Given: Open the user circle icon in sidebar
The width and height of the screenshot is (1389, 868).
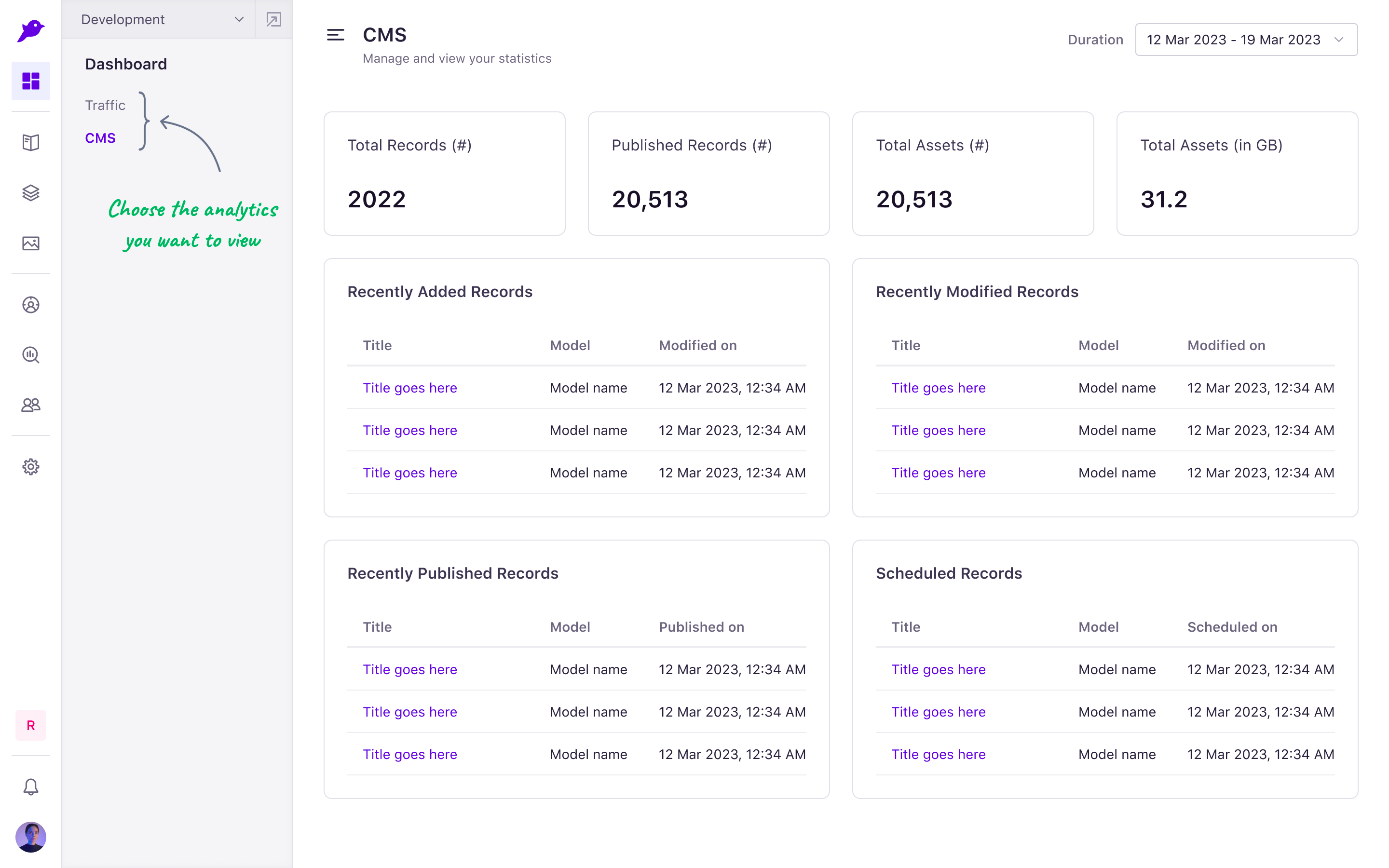Looking at the screenshot, I should (30, 305).
